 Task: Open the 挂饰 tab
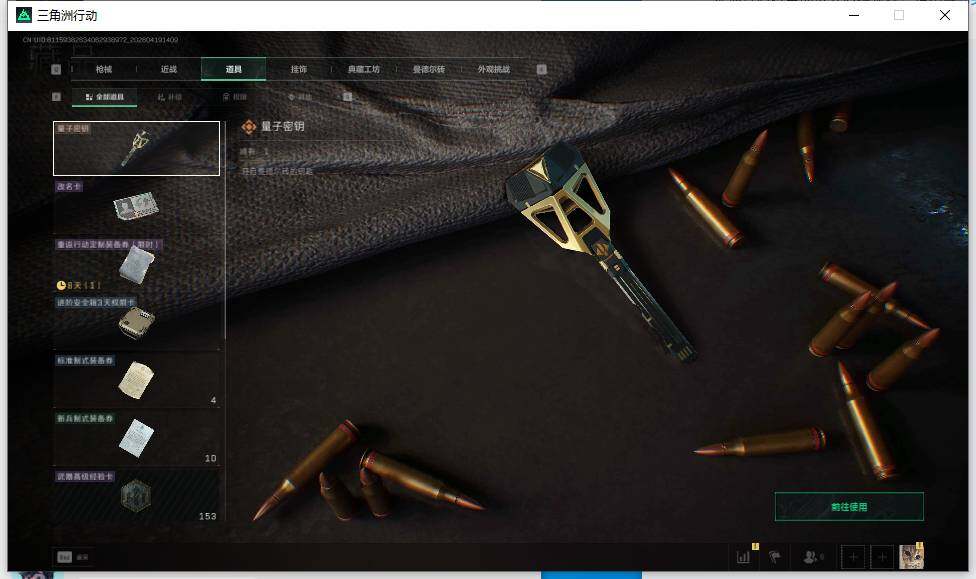[299, 69]
